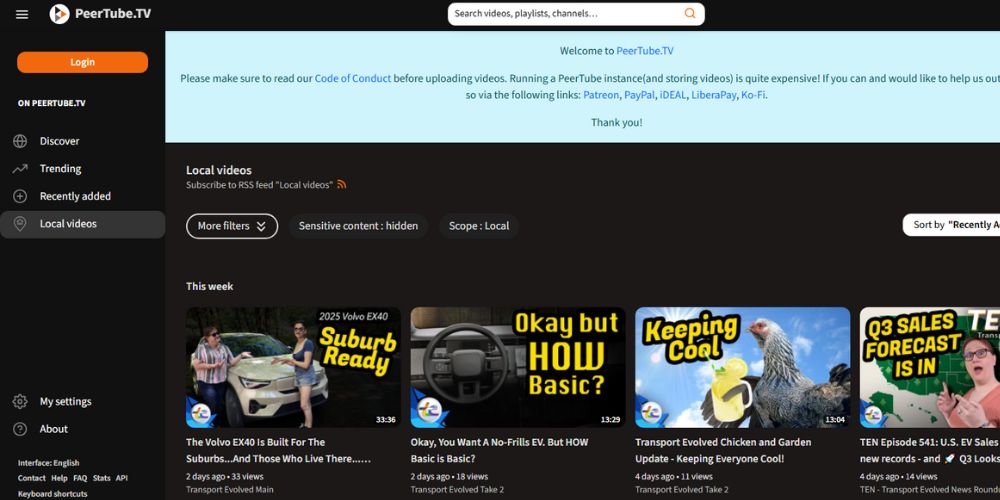The width and height of the screenshot is (1000, 500).
Task: Follow the iDEAL donation link
Action: pos(673,95)
